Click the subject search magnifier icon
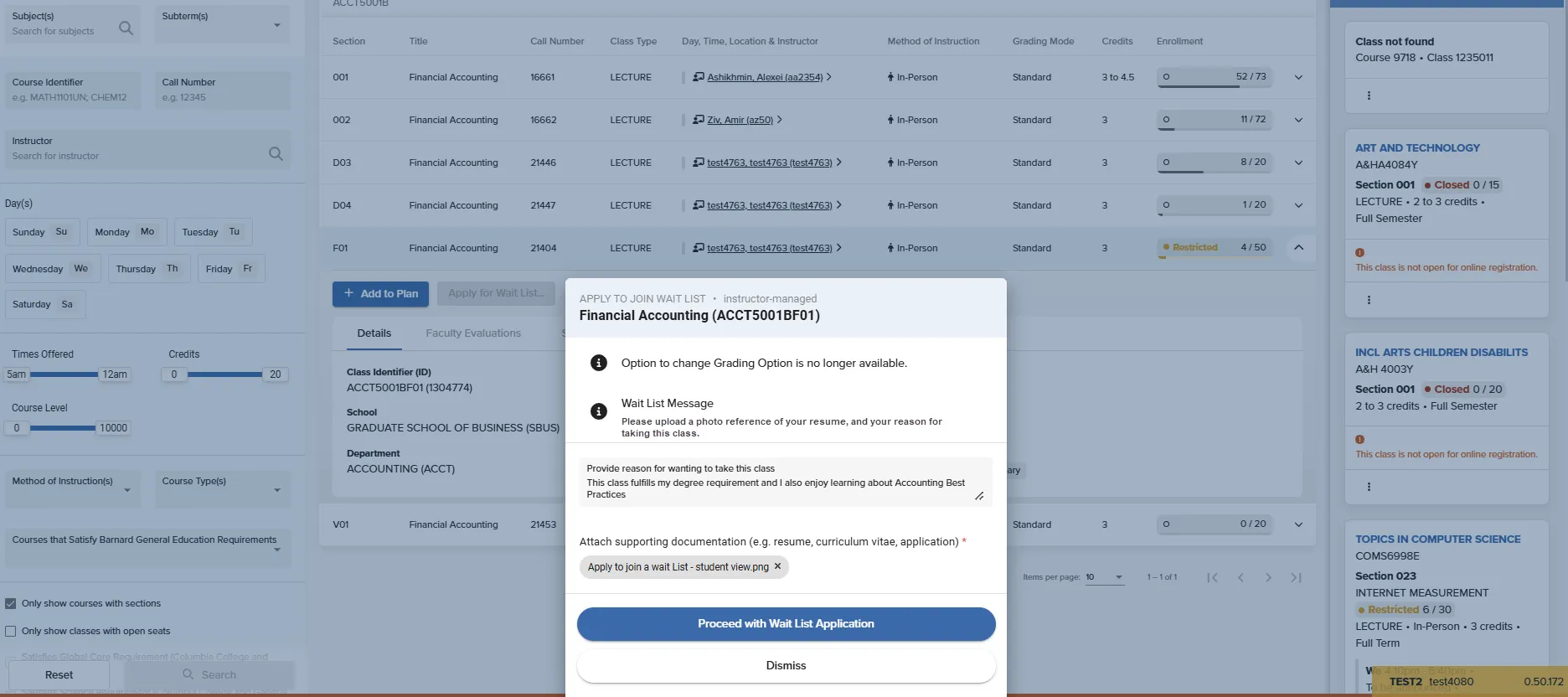1568x697 pixels. (126, 28)
